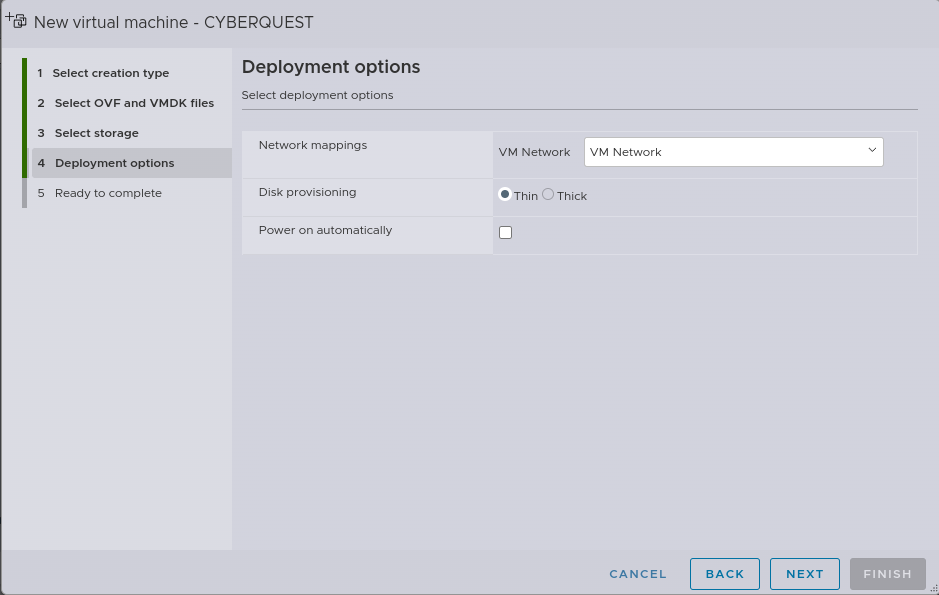Choose Thick disk provisioning
Viewport: 939px width, 595px height.
[x=548, y=195]
